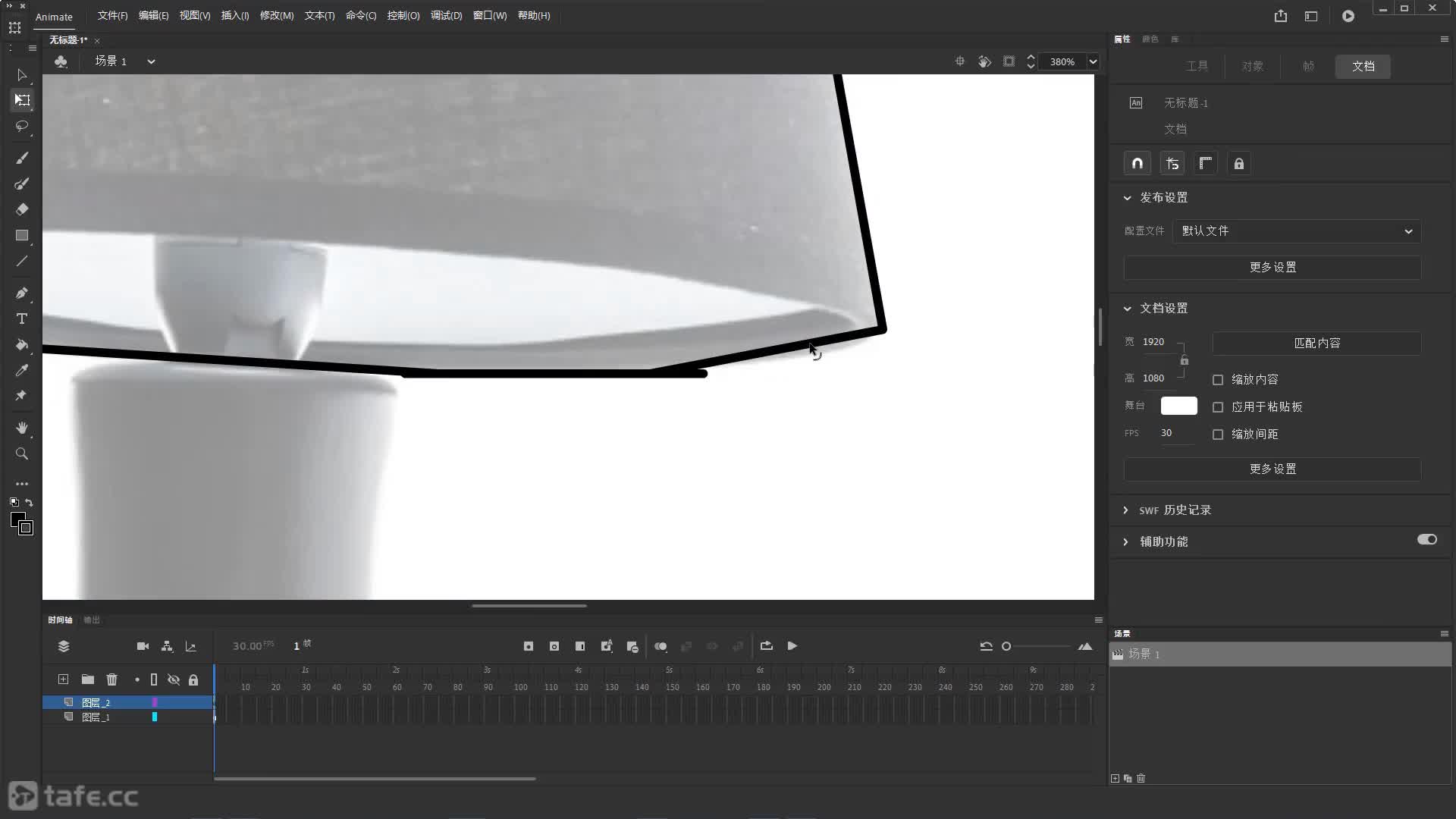1456x819 pixels.
Task: Enable the 缩放内容 checkbox
Action: coord(1218,380)
